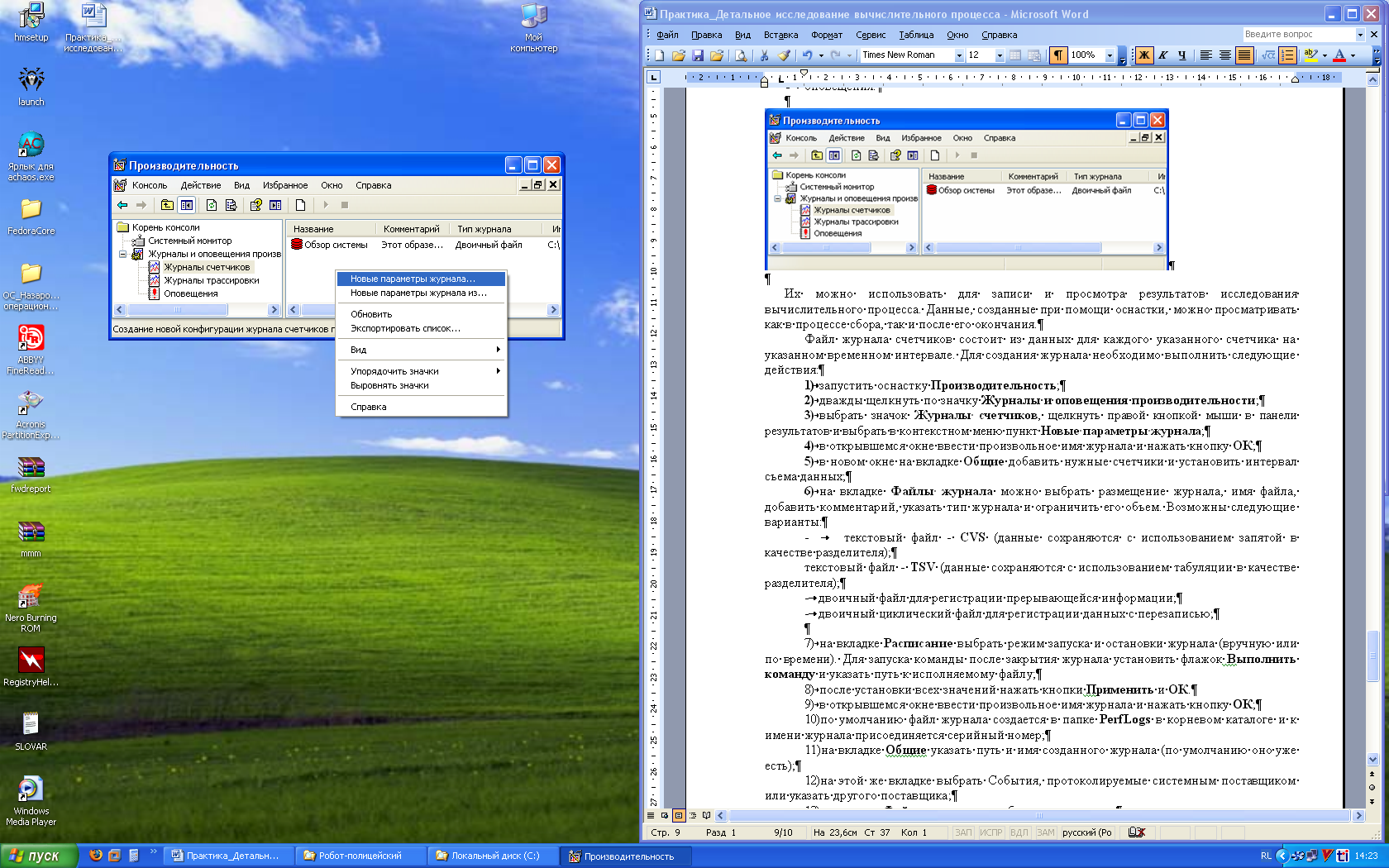This screenshot has width=1389, height=868.
Task: Open the FedoraCore folder on desktop
Action: 31,217
